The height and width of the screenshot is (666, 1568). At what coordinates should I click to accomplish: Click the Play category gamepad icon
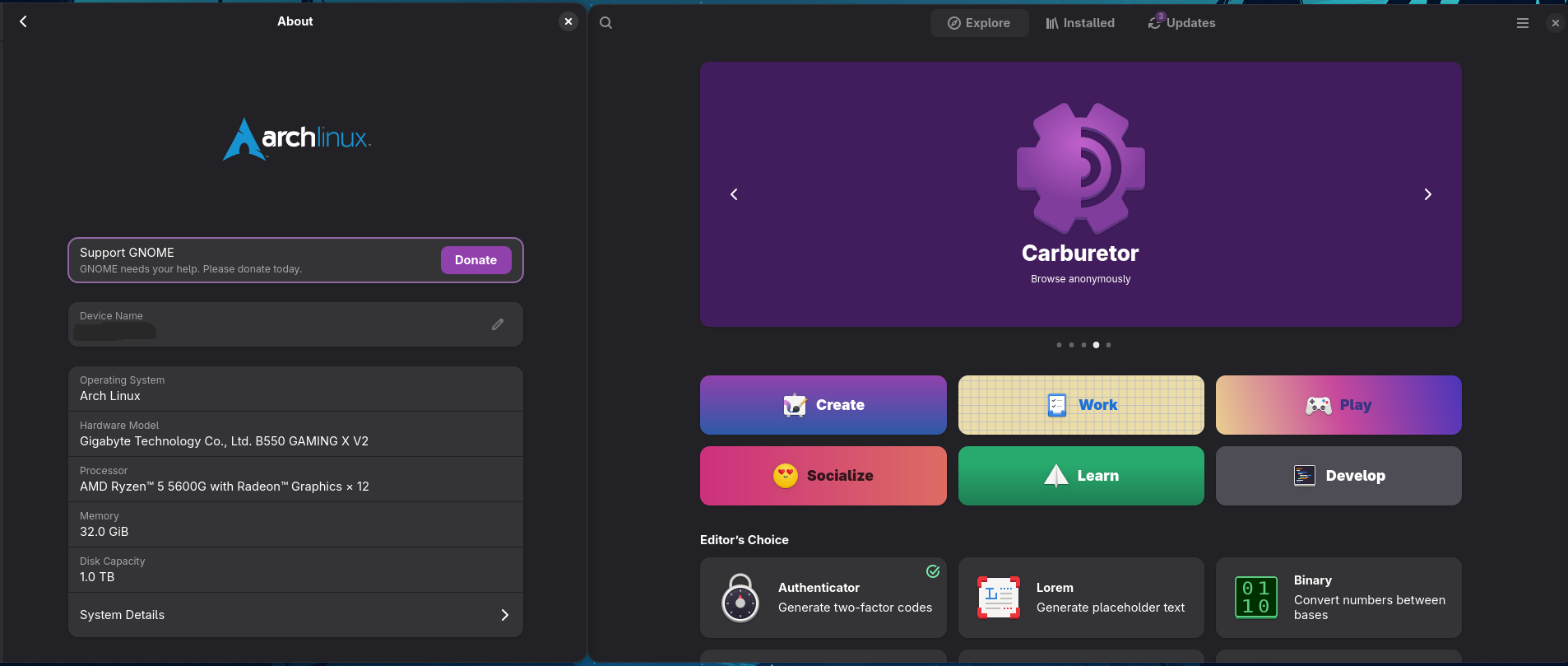(1319, 405)
